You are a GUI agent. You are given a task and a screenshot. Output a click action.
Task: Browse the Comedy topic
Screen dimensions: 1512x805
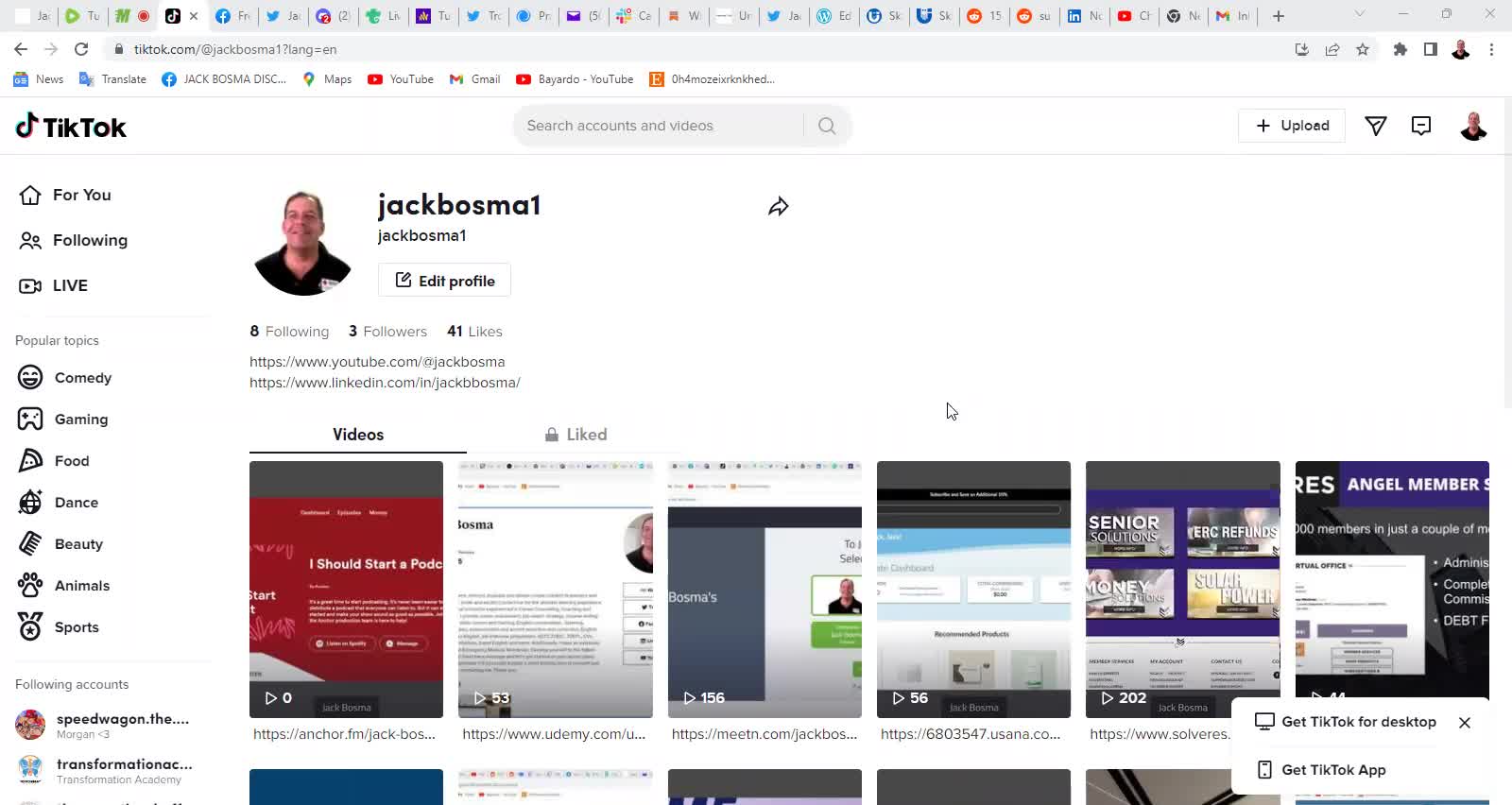pos(65,377)
